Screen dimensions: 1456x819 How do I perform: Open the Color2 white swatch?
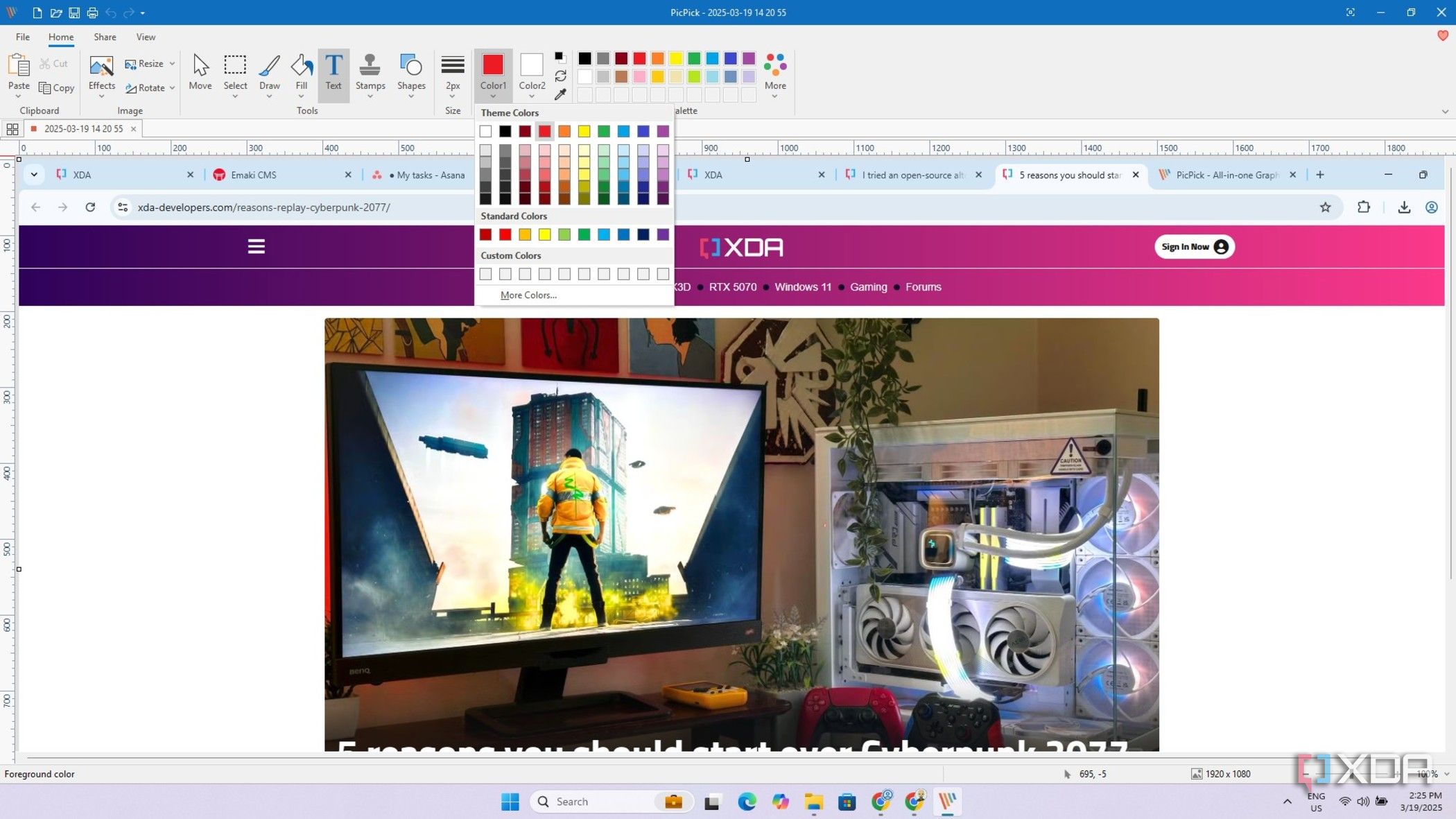(532, 64)
